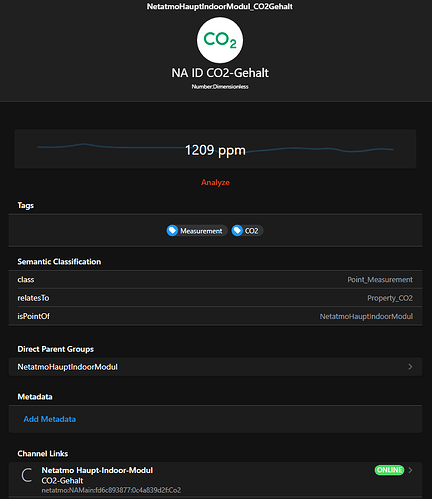
Task: Click the channel UID text netatmo:NAMain
Action: coord(111,490)
